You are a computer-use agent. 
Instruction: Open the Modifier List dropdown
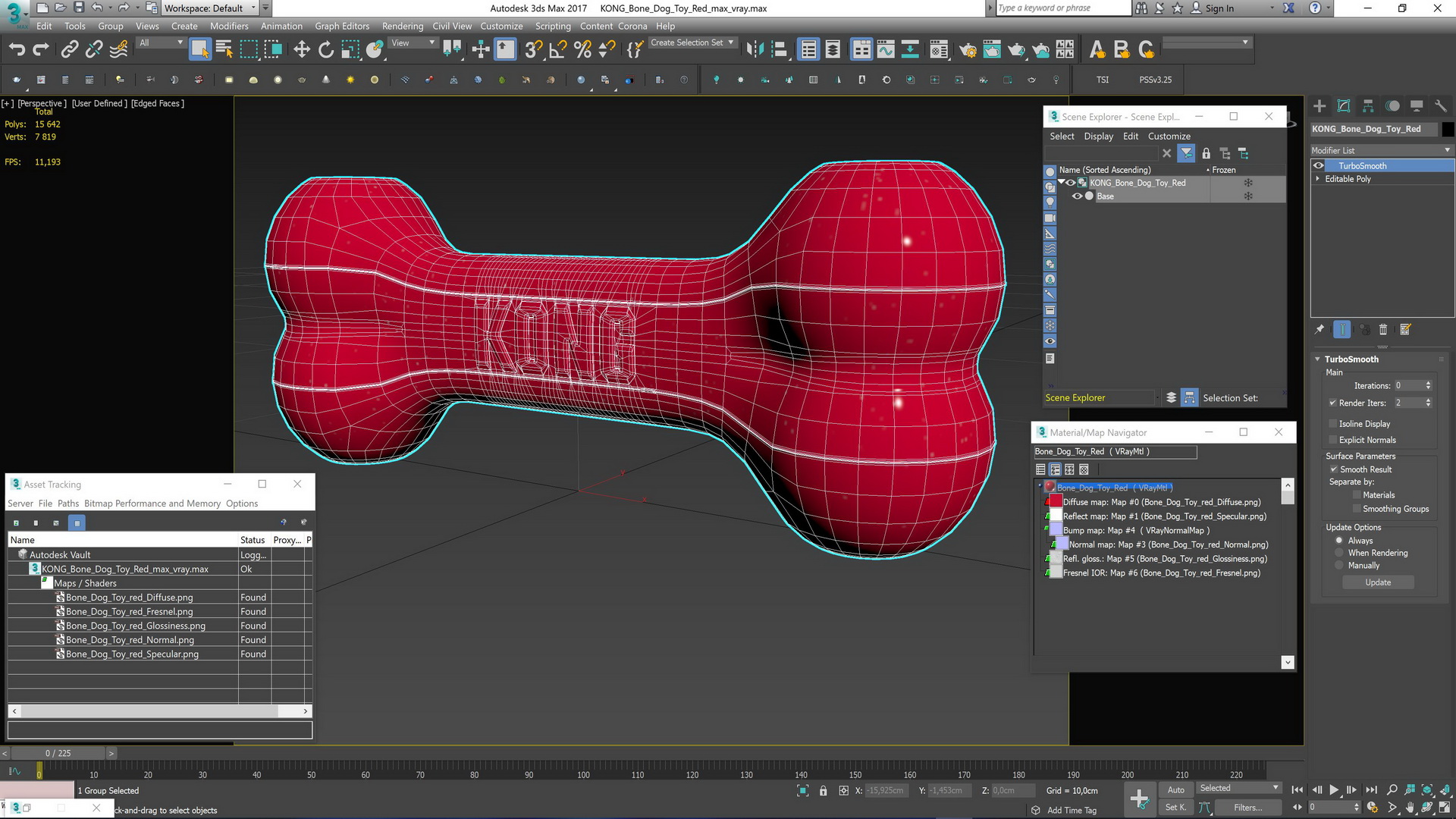(1382, 150)
